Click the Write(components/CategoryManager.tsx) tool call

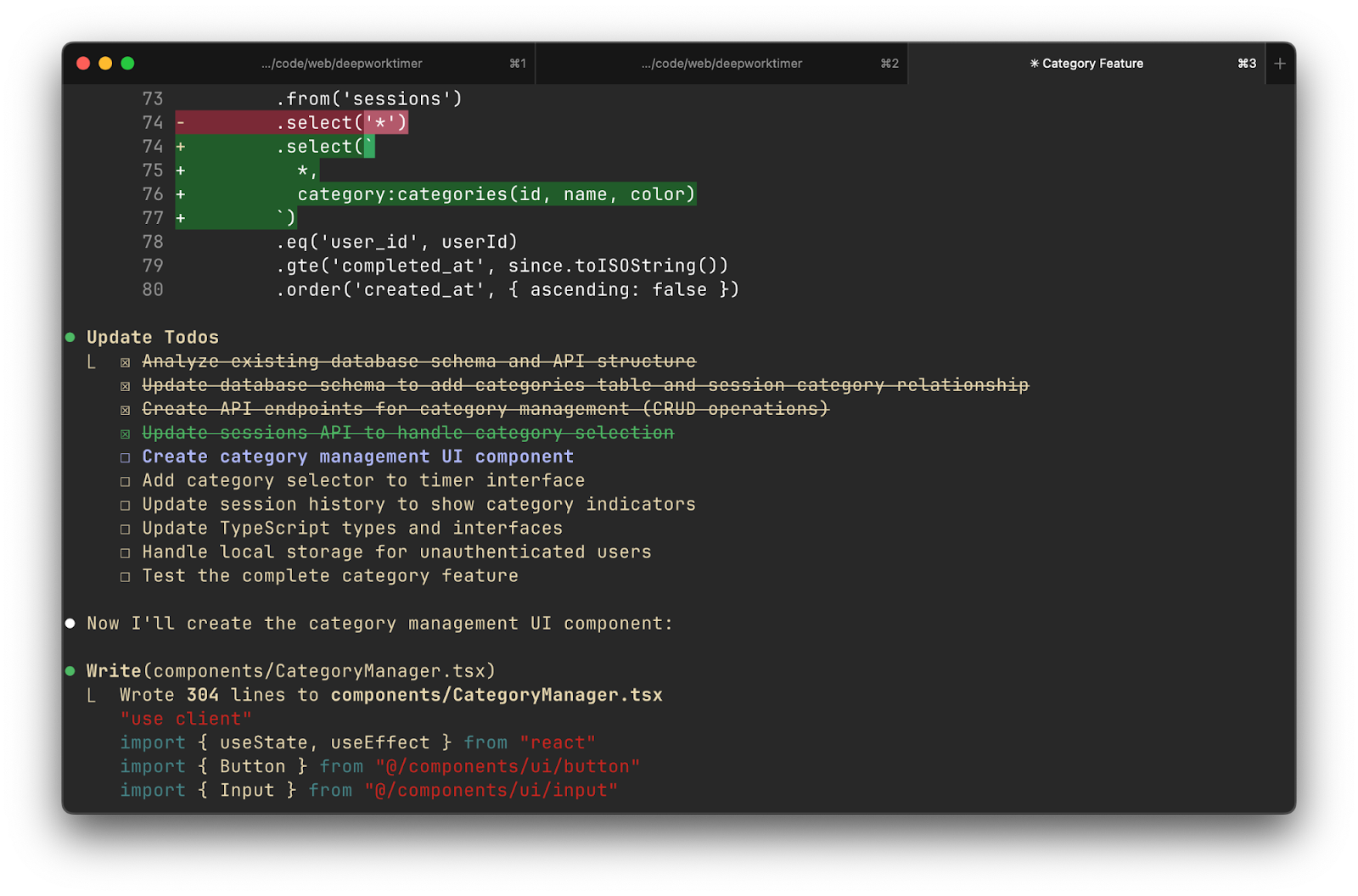coord(291,671)
